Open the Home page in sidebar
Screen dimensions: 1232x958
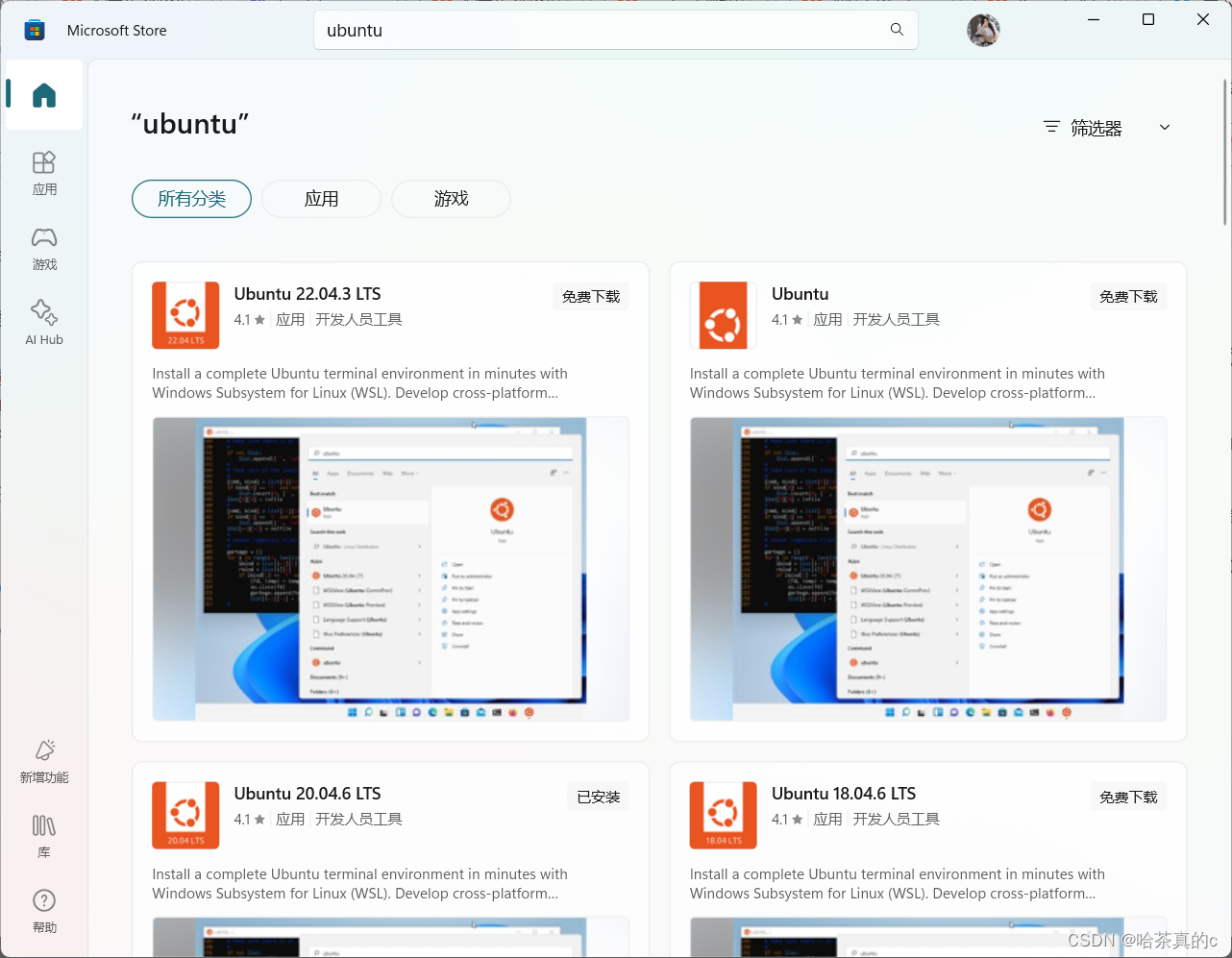(44, 95)
